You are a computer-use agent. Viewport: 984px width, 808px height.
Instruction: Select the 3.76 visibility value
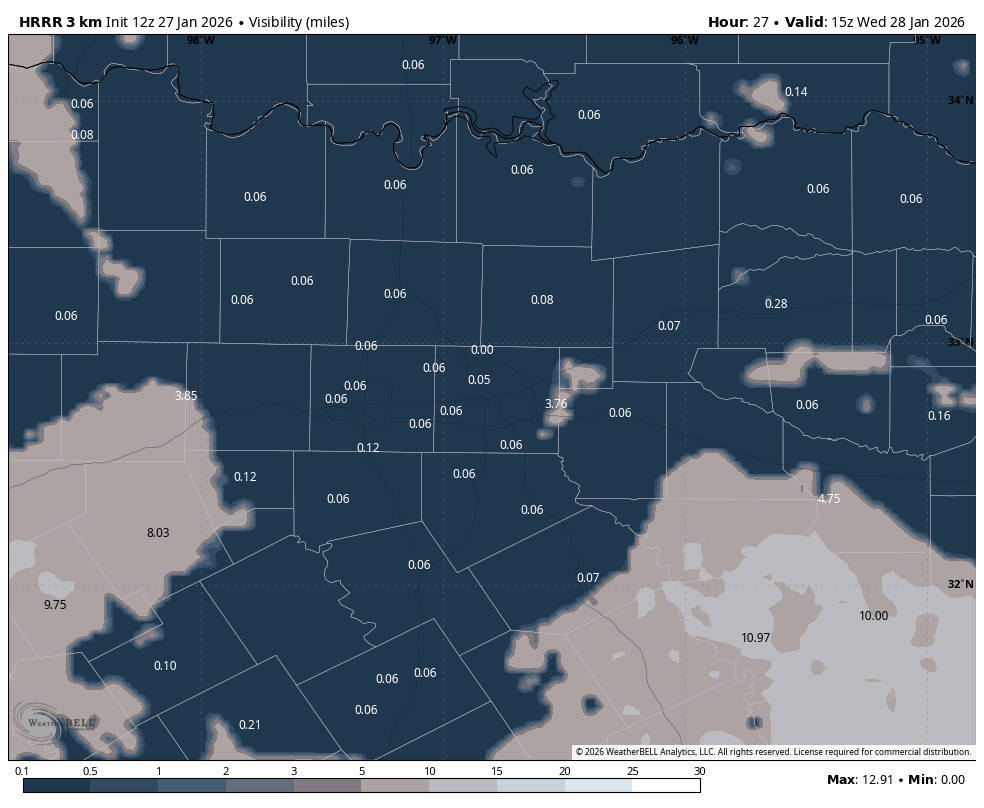[x=556, y=404]
